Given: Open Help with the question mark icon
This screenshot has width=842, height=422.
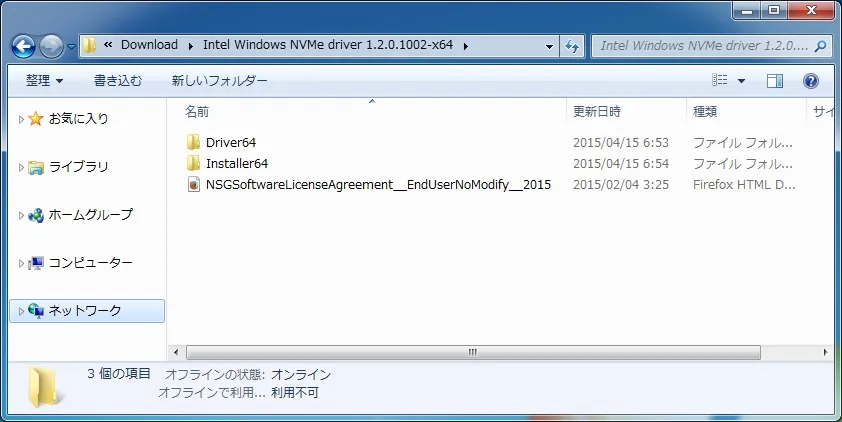Looking at the screenshot, I should [x=810, y=81].
